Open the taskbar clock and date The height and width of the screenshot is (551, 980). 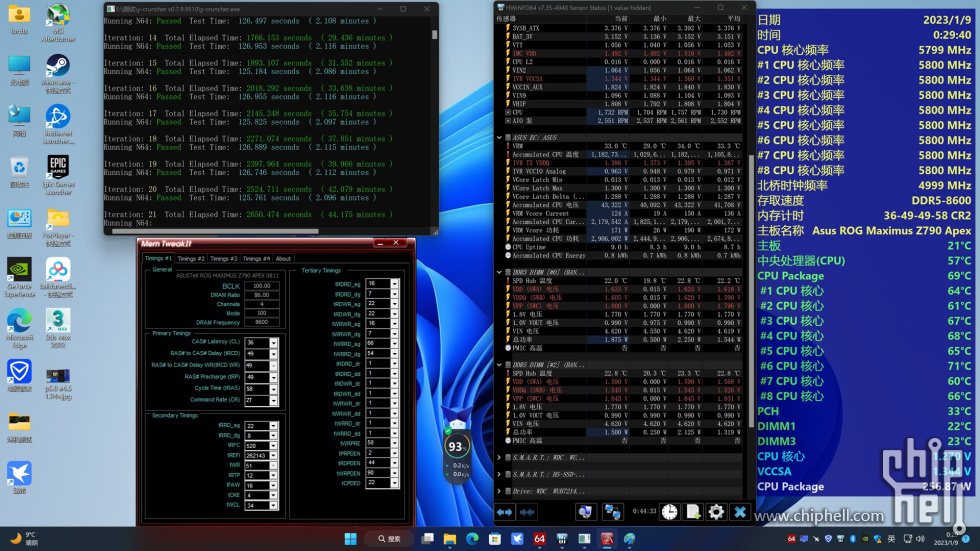tap(946, 539)
